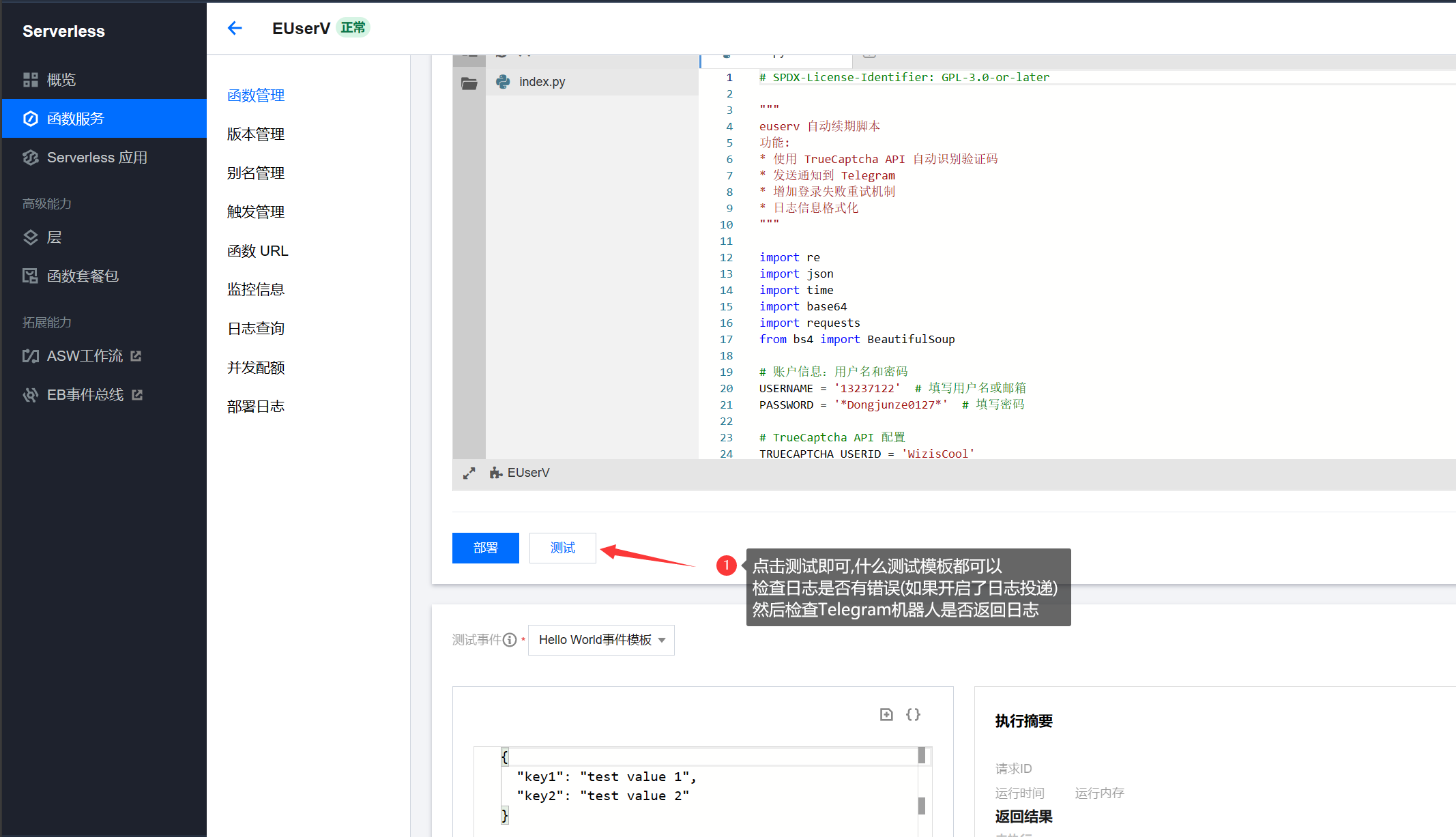Open ASW工作流 external link

[x=85, y=356]
